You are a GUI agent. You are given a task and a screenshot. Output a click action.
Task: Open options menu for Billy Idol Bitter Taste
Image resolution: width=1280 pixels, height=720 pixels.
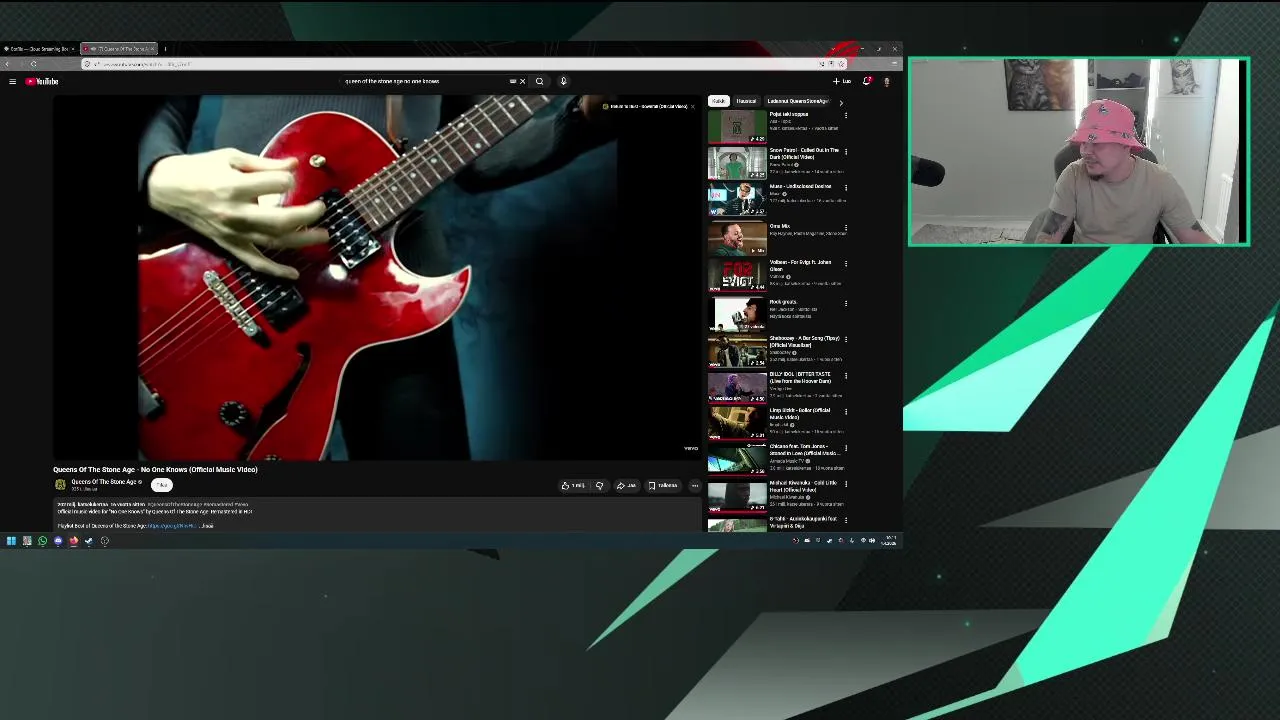(x=846, y=376)
